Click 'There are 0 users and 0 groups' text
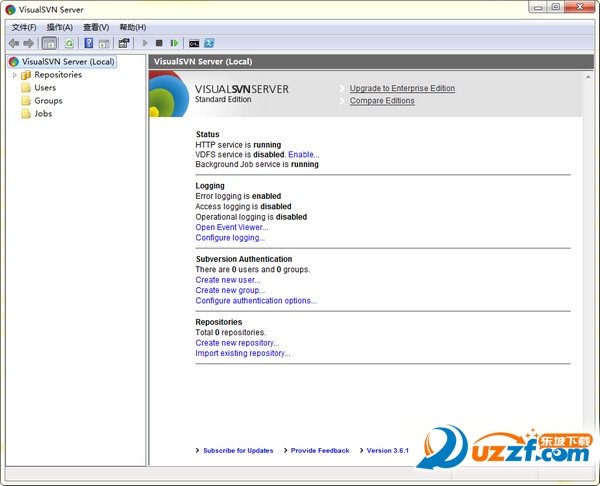This screenshot has width=600, height=486. pyautogui.click(x=253, y=269)
